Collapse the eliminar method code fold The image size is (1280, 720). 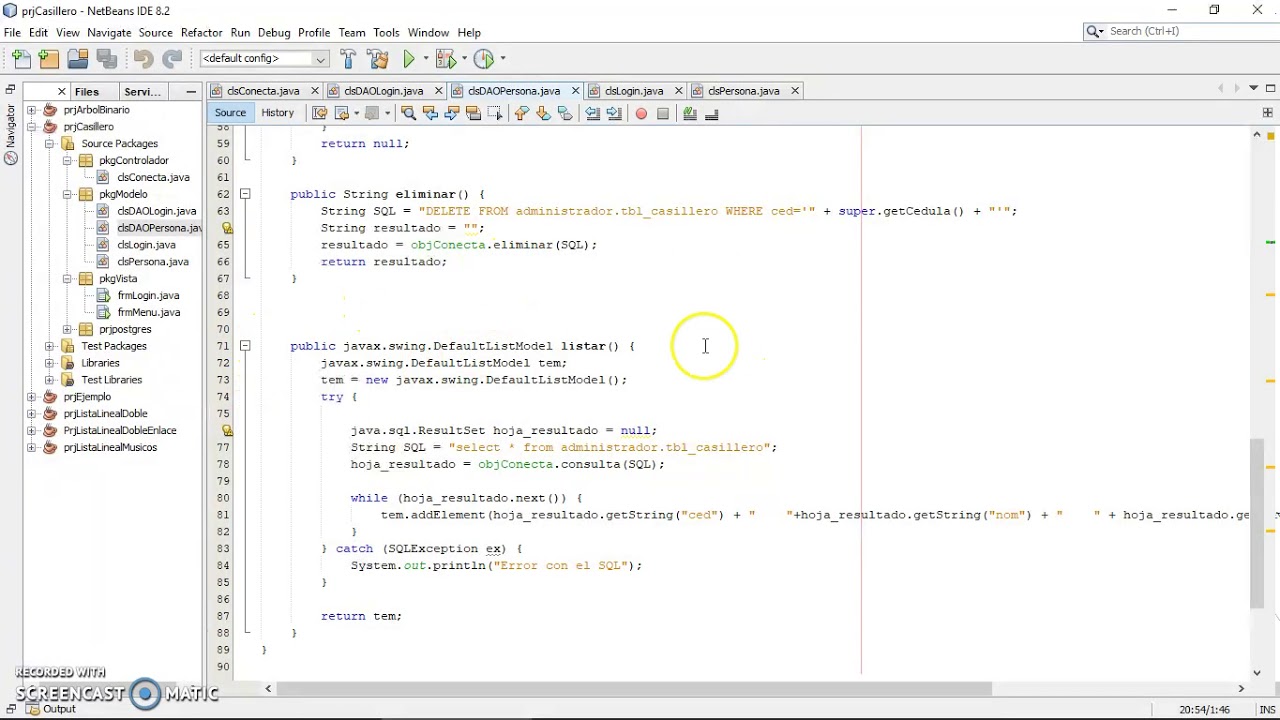pos(245,194)
